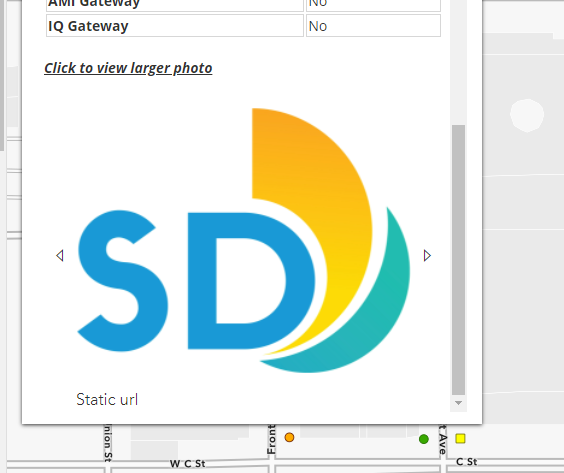
Task: Select the orange circle map marker
Action: (x=289, y=437)
